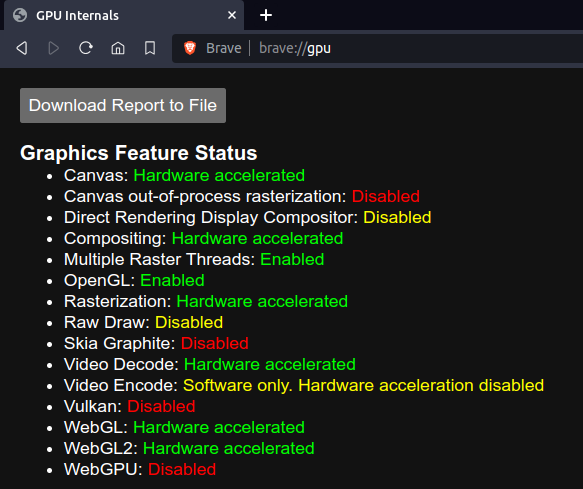Click the forward navigation arrow
Viewport: 583px width, 489px height.
[54, 48]
